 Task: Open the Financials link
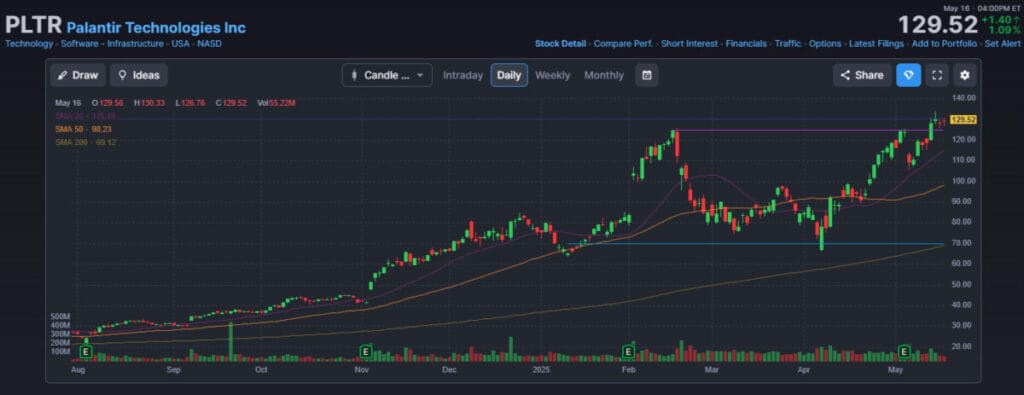[x=746, y=44]
